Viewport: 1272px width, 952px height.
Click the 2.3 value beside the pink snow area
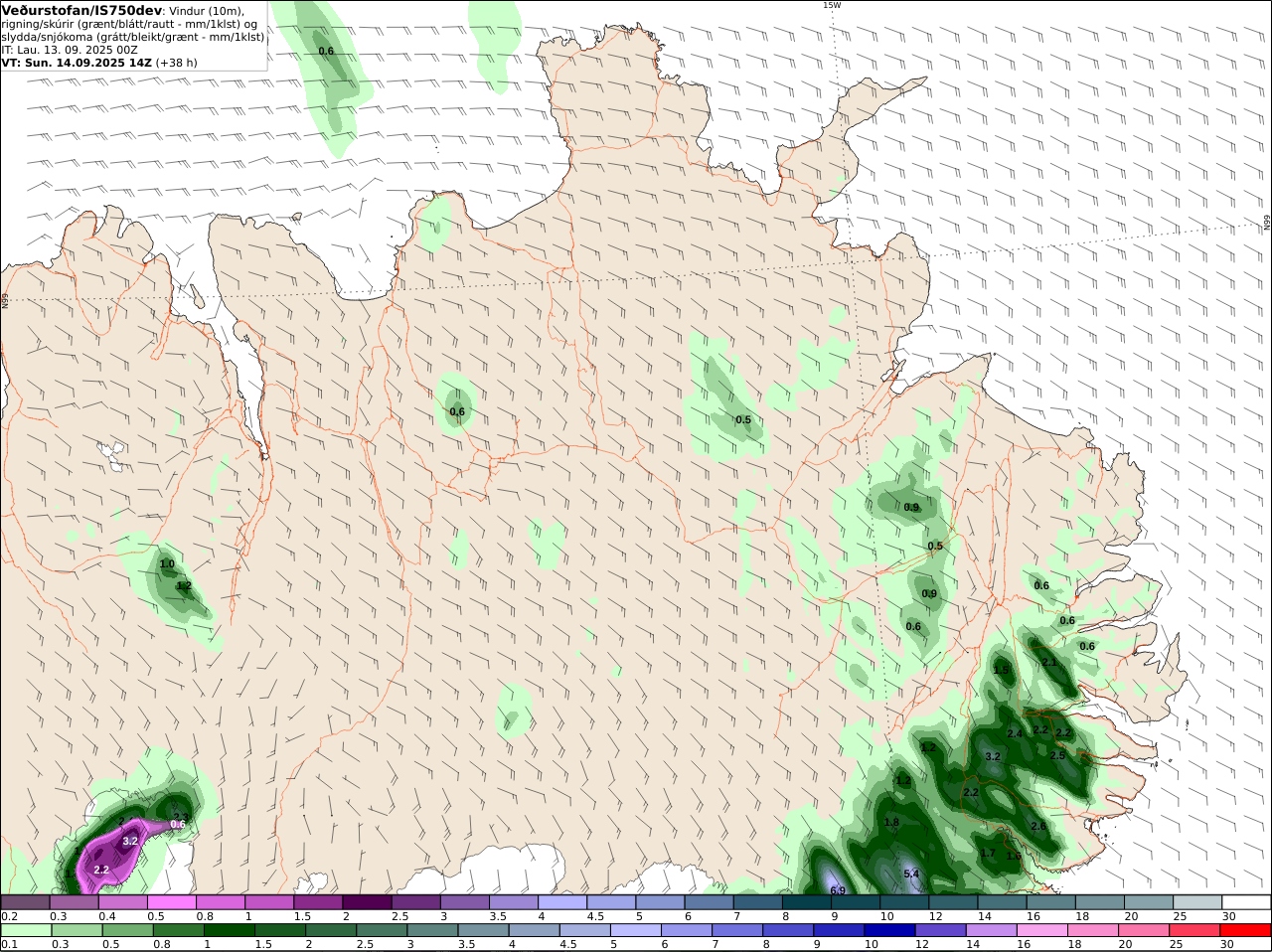click(x=181, y=817)
